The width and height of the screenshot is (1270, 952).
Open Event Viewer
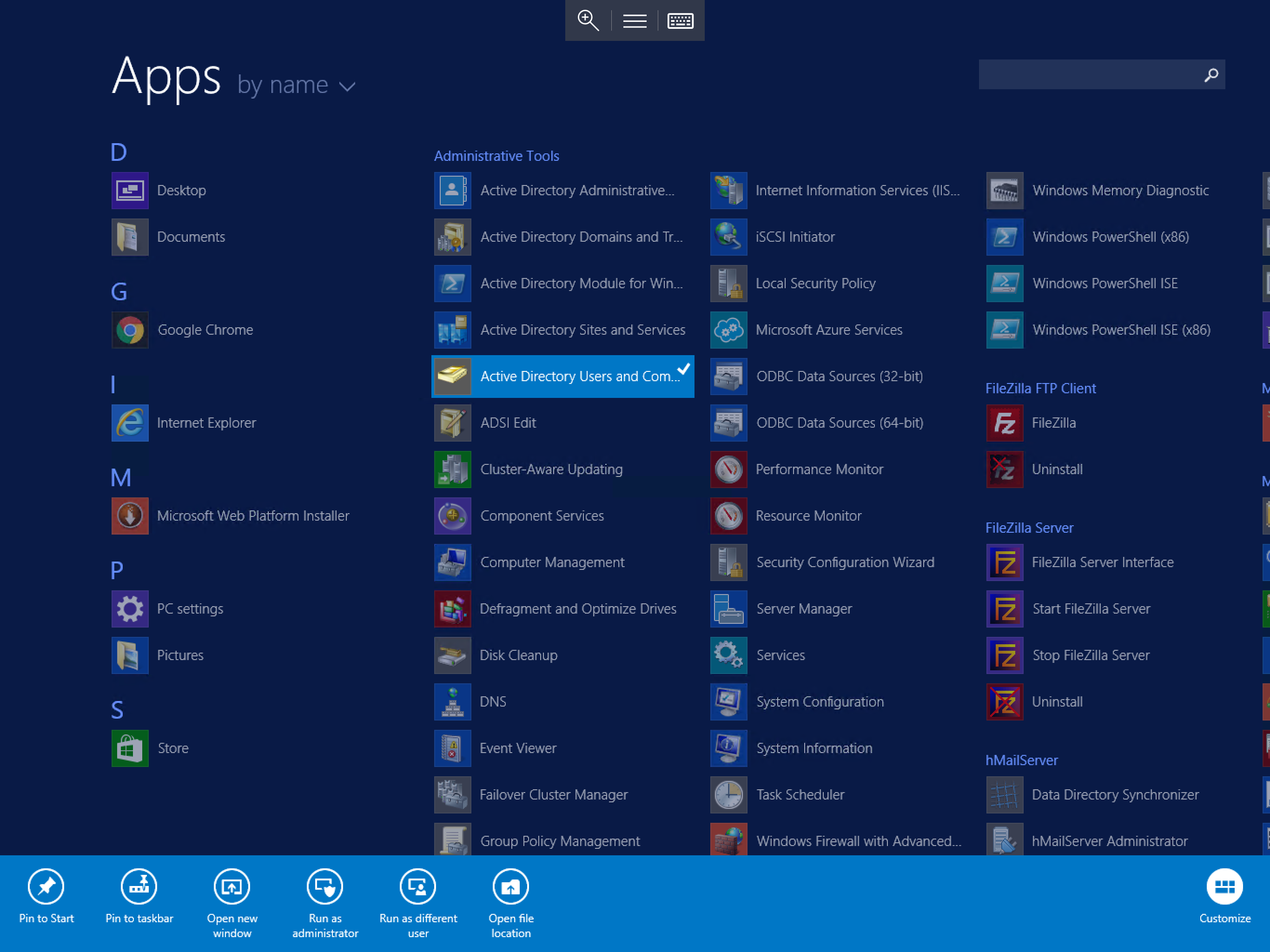point(562,749)
